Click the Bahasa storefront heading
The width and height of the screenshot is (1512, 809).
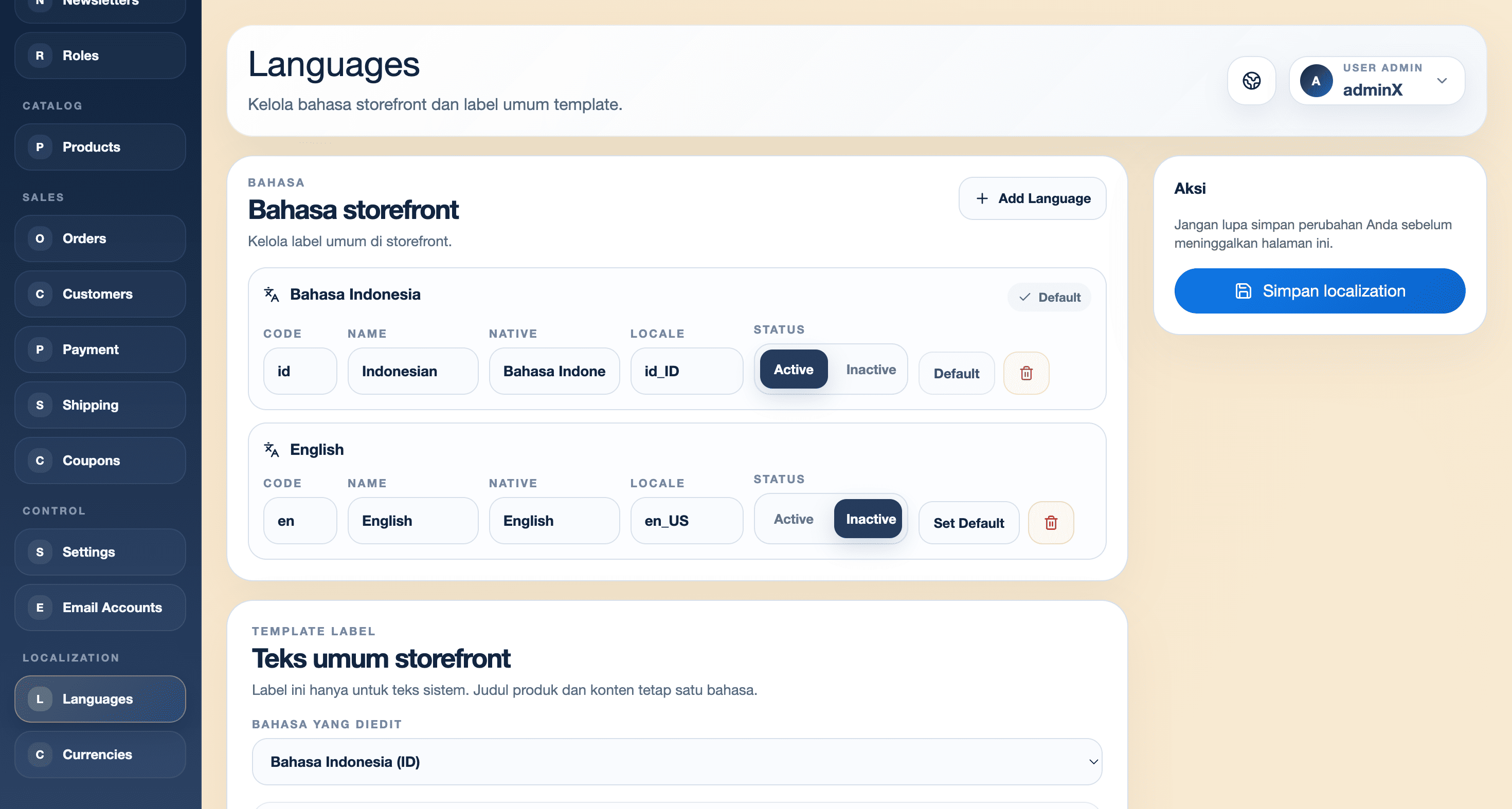353,210
